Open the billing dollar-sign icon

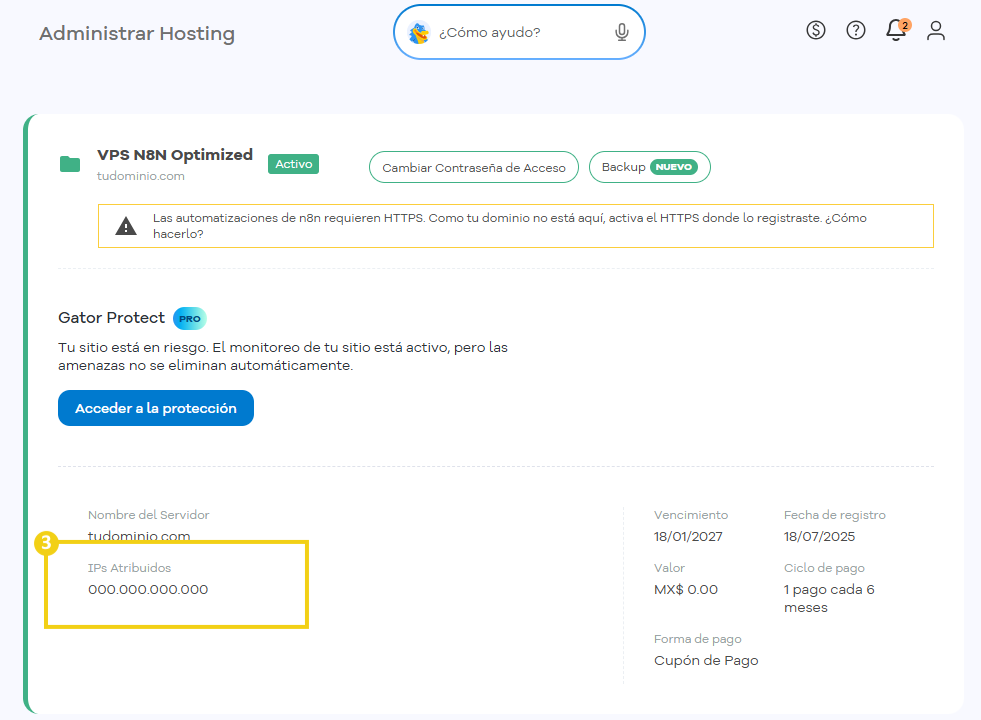pyautogui.click(x=816, y=30)
